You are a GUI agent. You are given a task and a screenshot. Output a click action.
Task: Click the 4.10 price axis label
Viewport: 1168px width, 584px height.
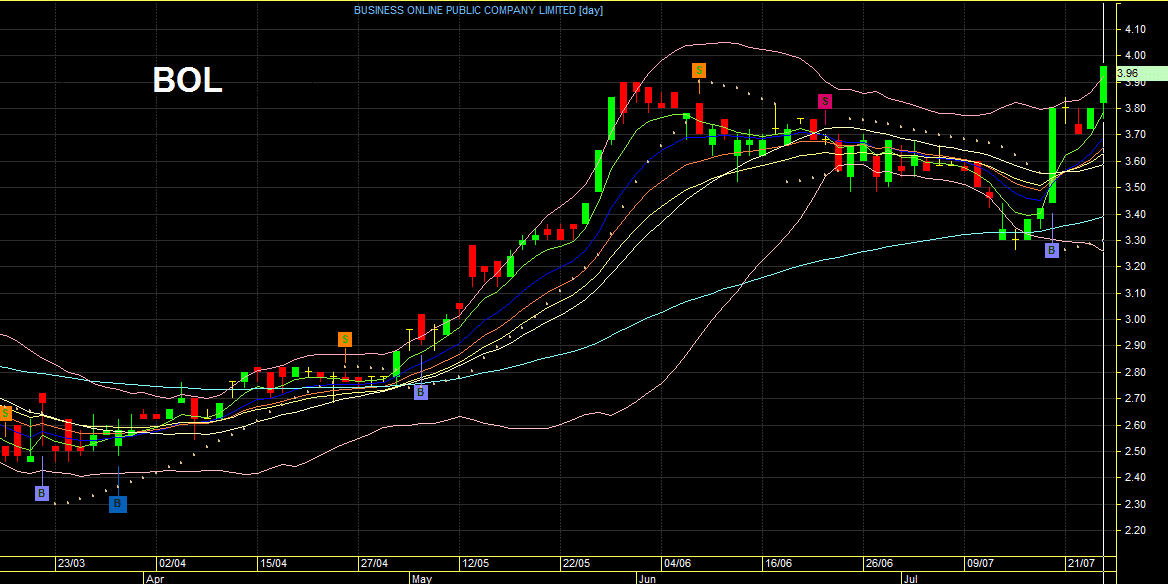pyautogui.click(x=1136, y=29)
